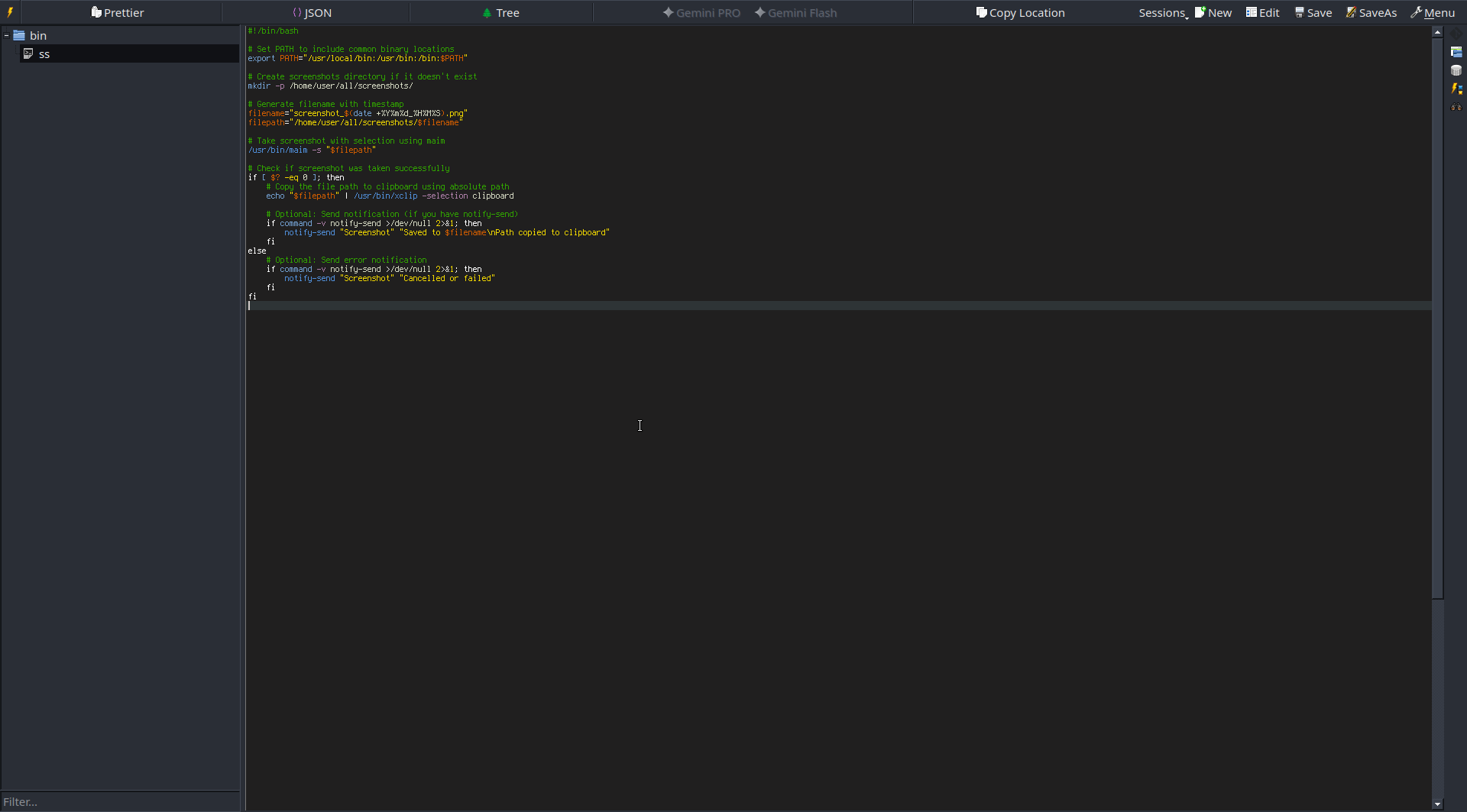Click the JSON toolbar button
The height and width of the screenshot is (812, 1467).
(x=313, y=12)
